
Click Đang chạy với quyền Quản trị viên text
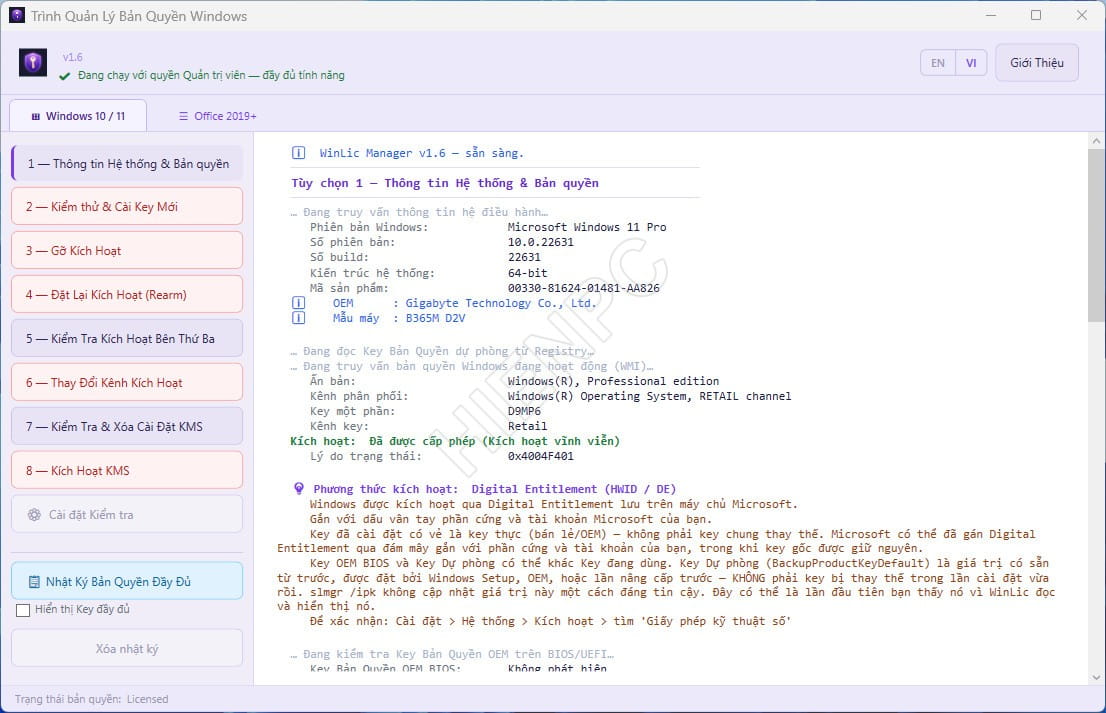(211, 75)
